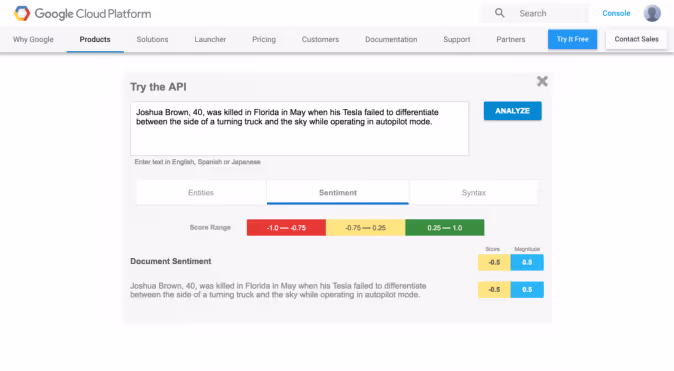Click the Score column header
This screenshot has width=674, height=371.
pyautogui.click(x=493, y=249)
